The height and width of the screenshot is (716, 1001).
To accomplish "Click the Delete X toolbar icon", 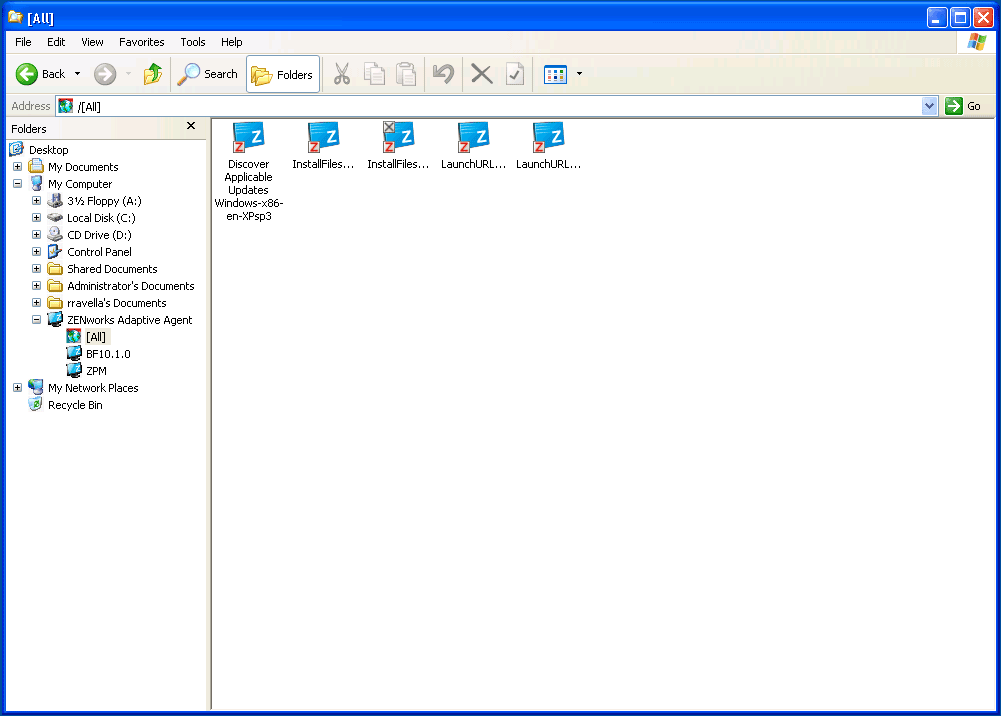I will pos(482,74).
